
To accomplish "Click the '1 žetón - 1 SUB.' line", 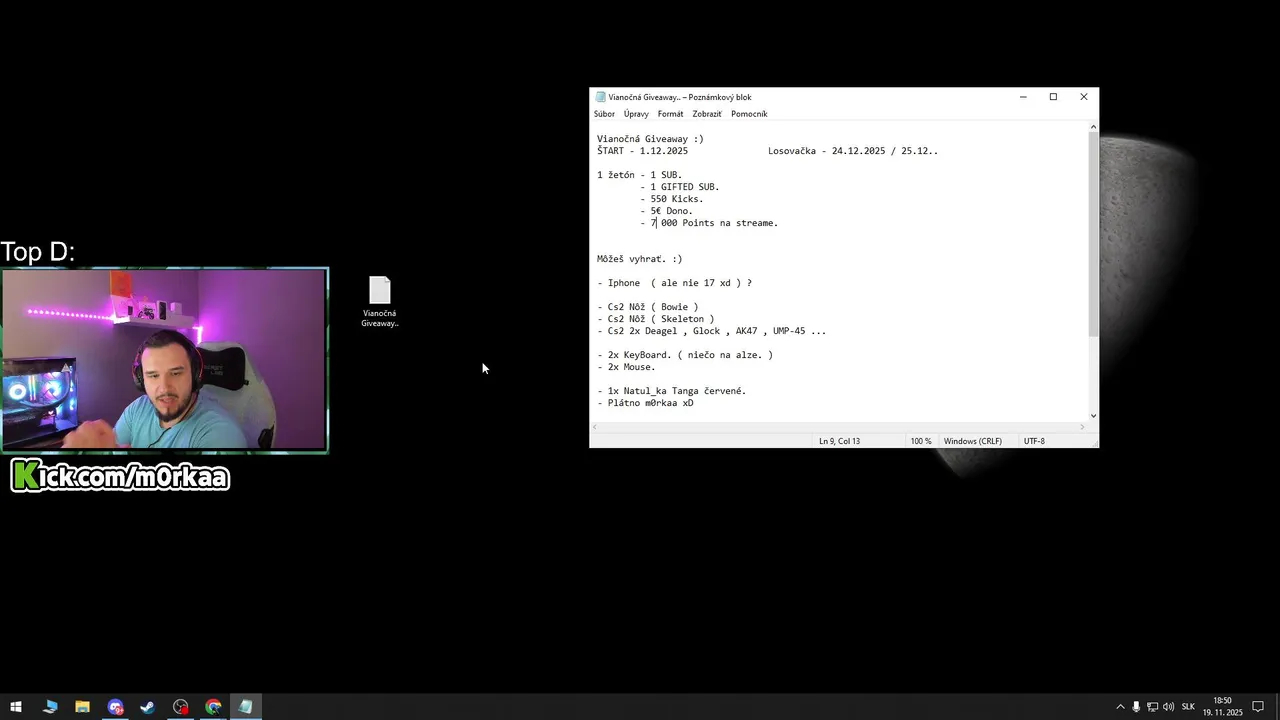I will tap(639, 175).
